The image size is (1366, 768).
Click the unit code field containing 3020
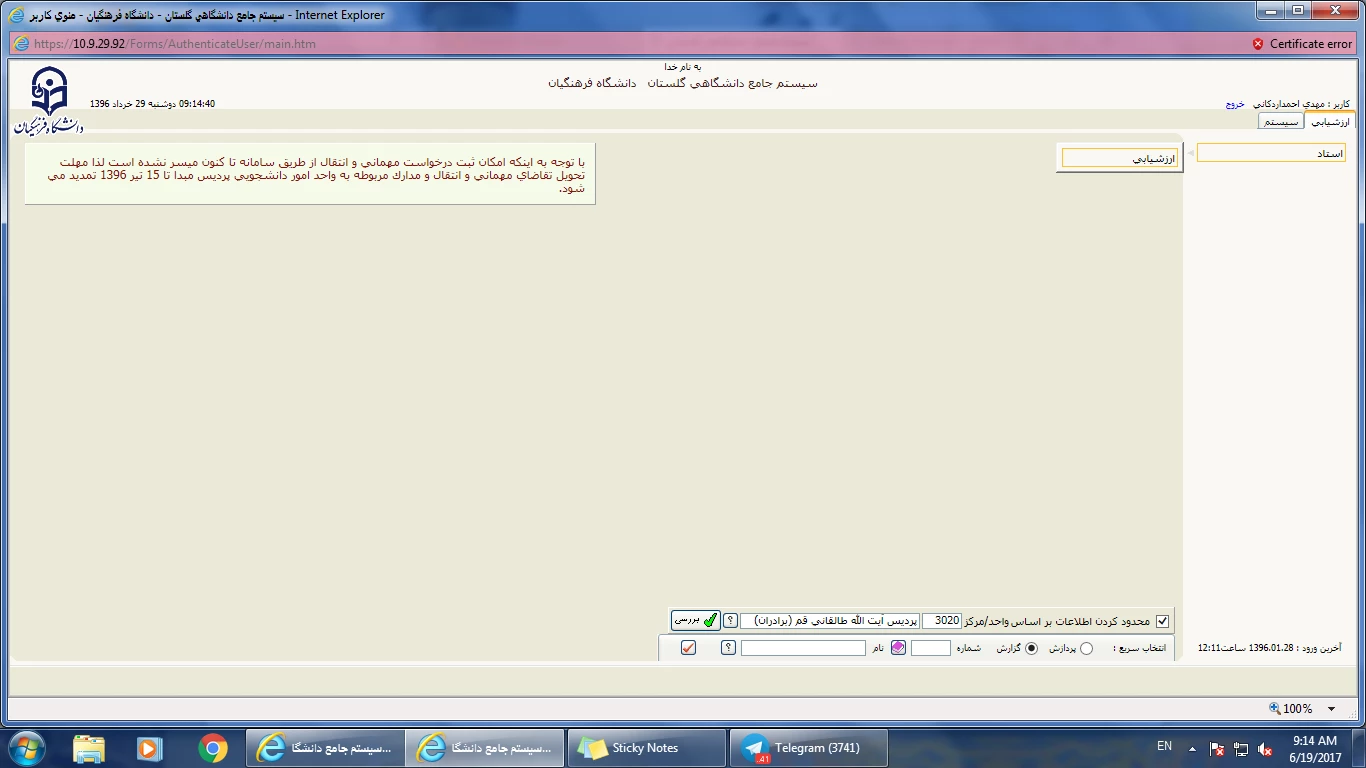pyautogui.click(x=941, y=621)
